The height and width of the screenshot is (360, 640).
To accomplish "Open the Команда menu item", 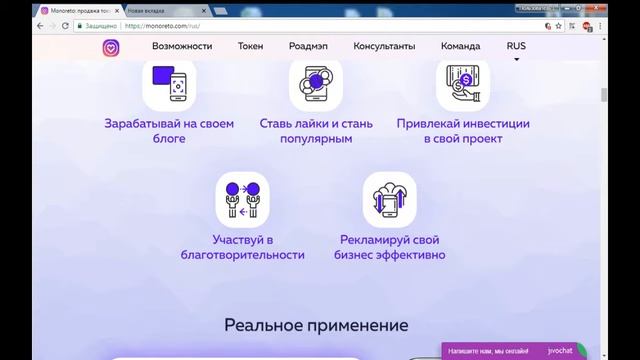I will [x=460, y=46].
